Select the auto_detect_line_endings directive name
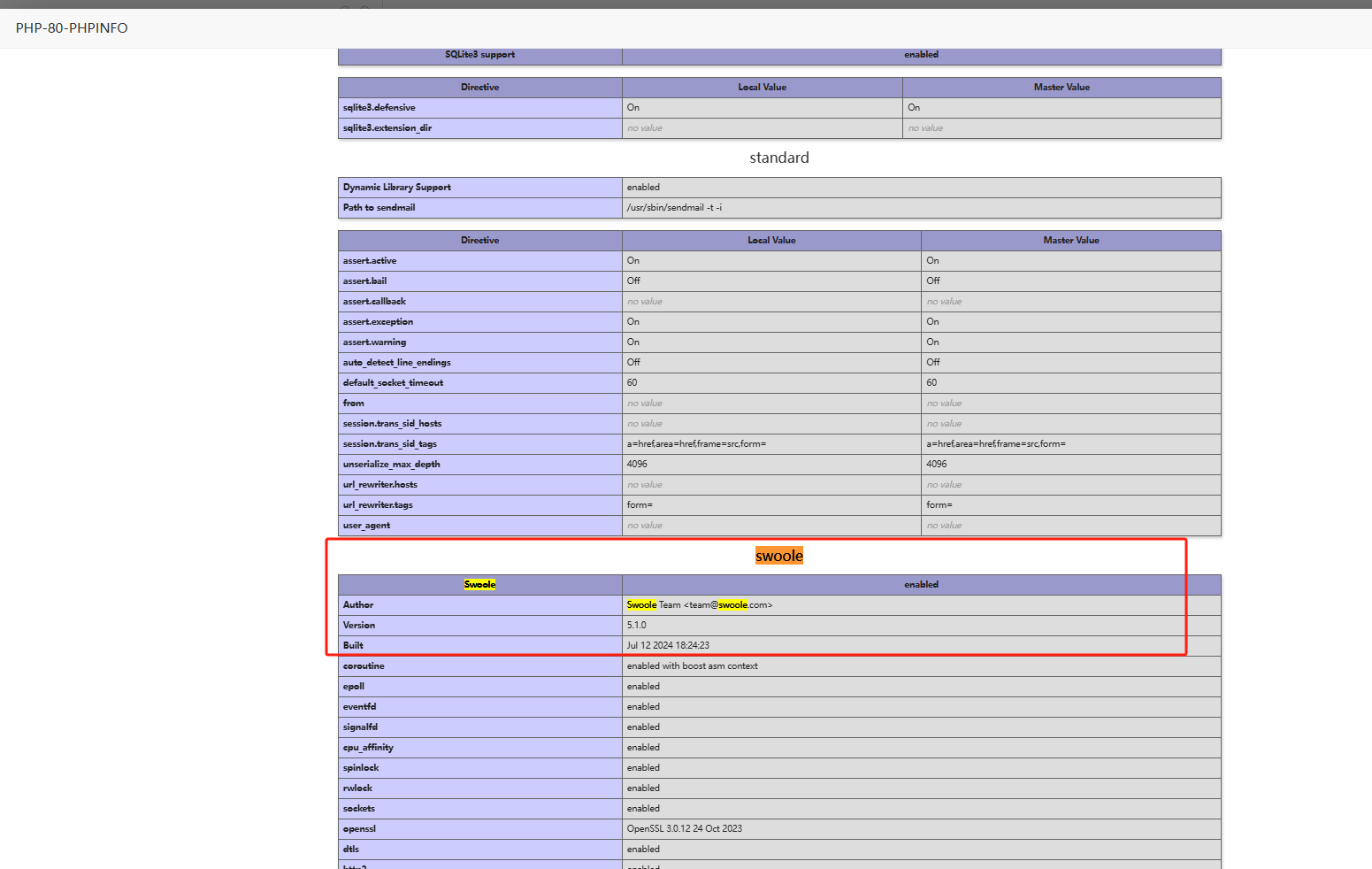The height and width of the screenshot is (869, 1372). (x=397, y=363)
